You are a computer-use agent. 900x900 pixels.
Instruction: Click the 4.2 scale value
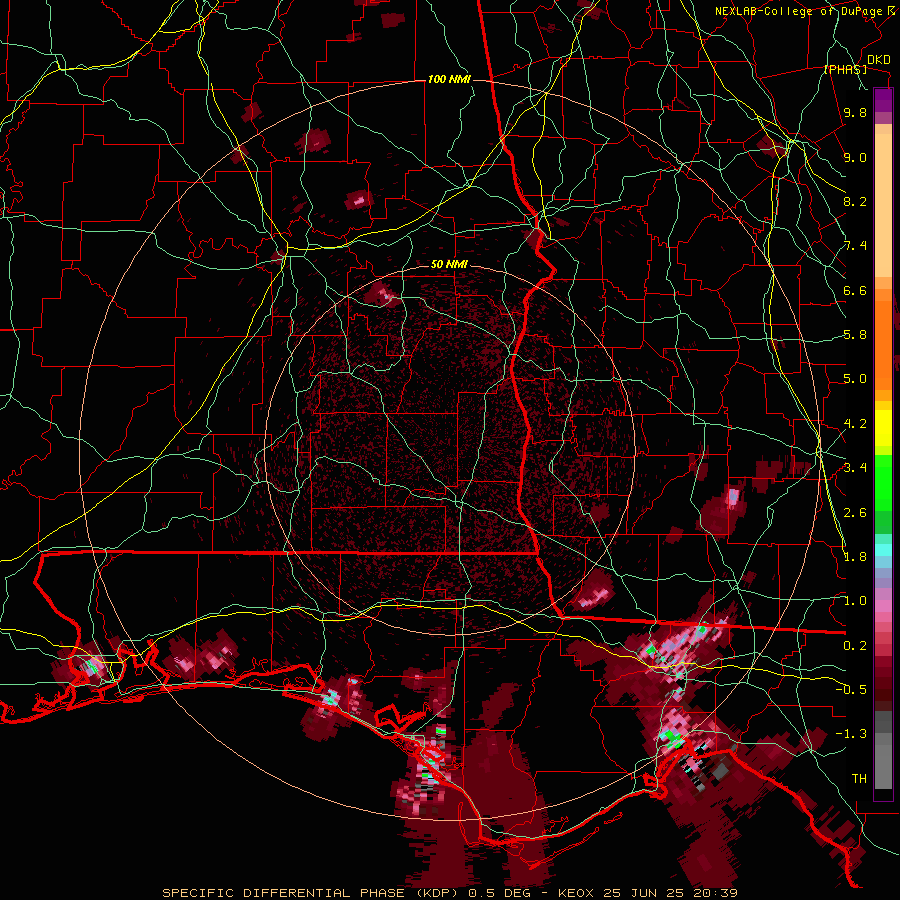point(855,424)
